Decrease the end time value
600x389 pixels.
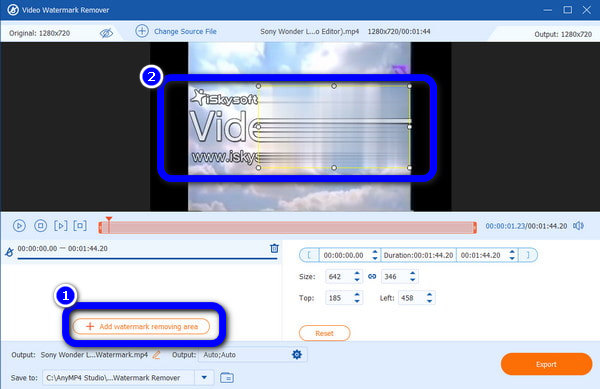(512, 259)
